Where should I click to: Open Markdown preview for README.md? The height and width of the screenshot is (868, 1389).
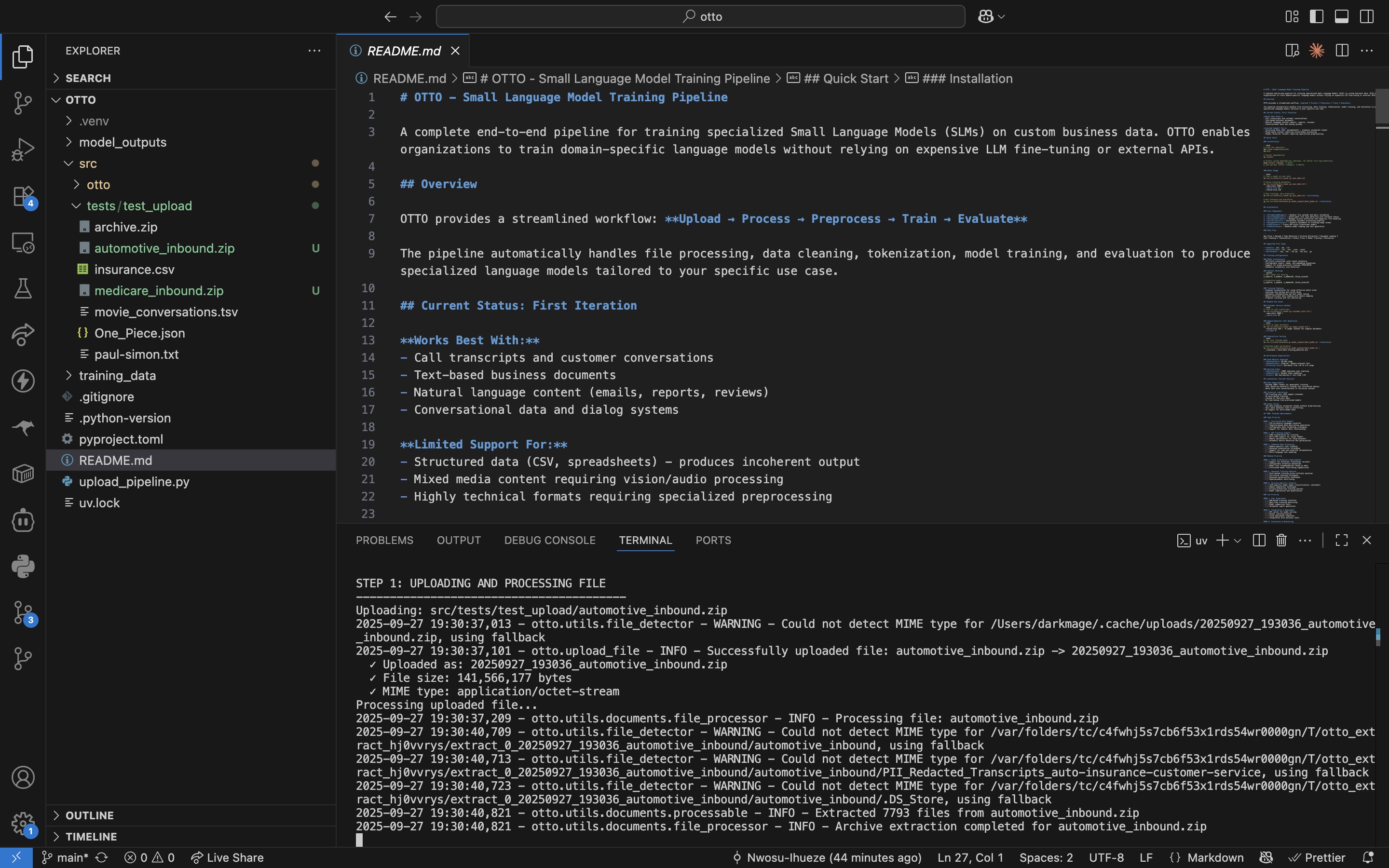click(1293, 51)
